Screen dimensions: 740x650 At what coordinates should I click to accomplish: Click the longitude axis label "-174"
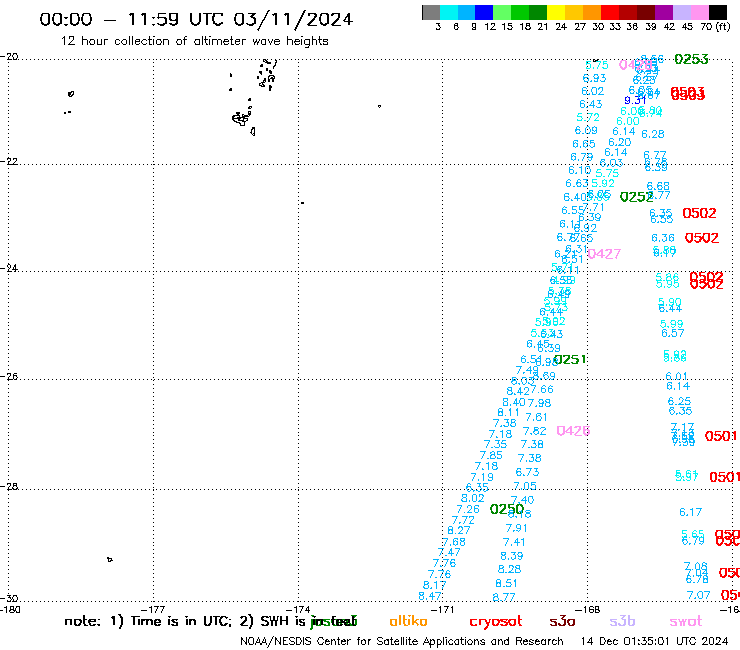pyautogui.click(x=298, y=610)
